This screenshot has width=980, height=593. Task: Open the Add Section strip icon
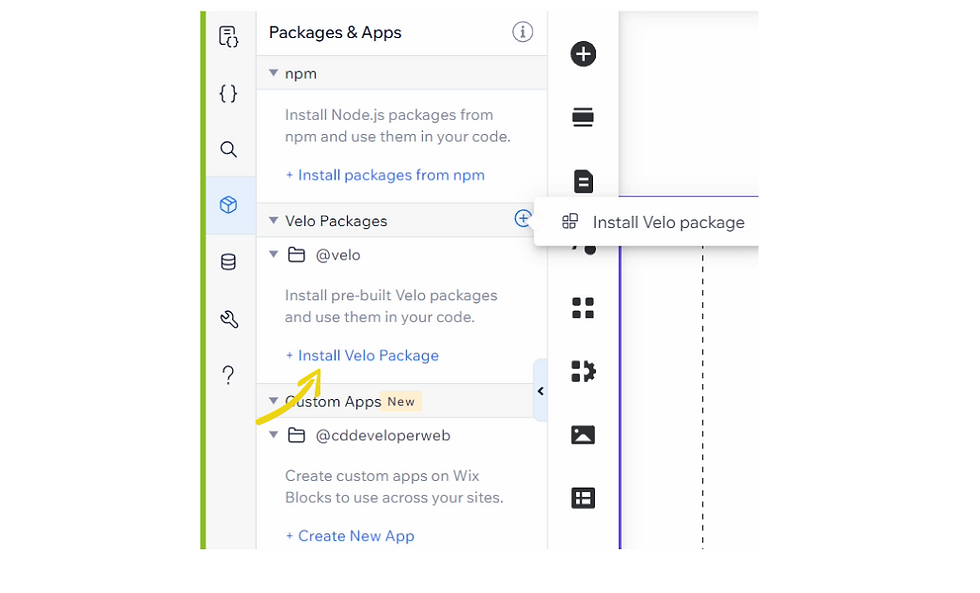(x=583, y=118)
